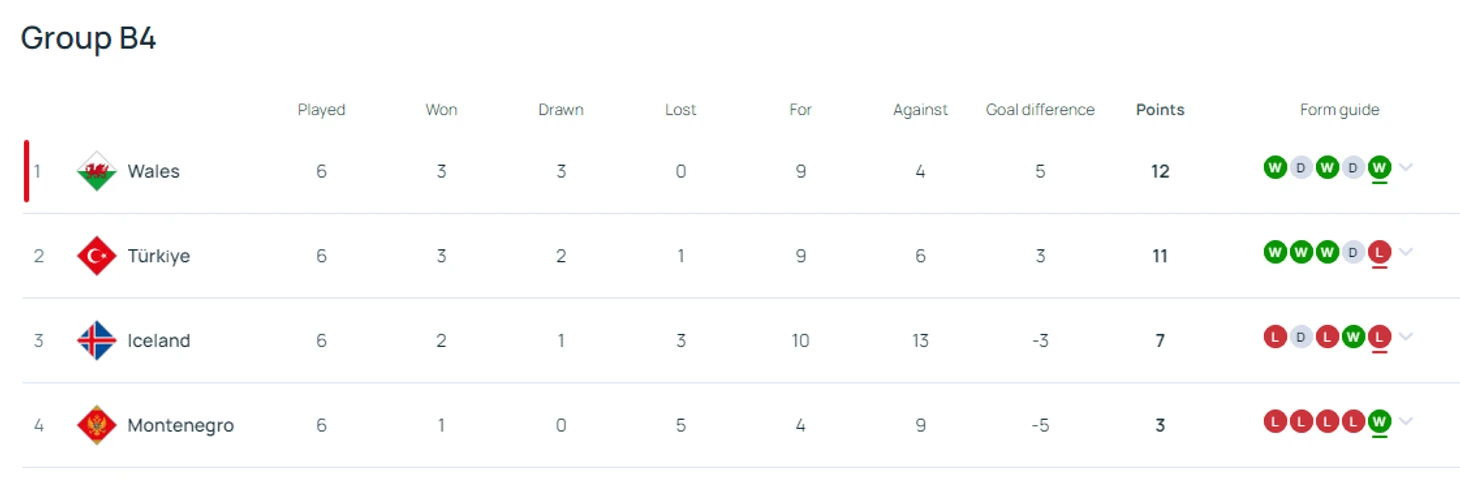Screen dimensions: 1460x490
Task: Expand the Wales row form details
Action: click(x=1406, y=168)
